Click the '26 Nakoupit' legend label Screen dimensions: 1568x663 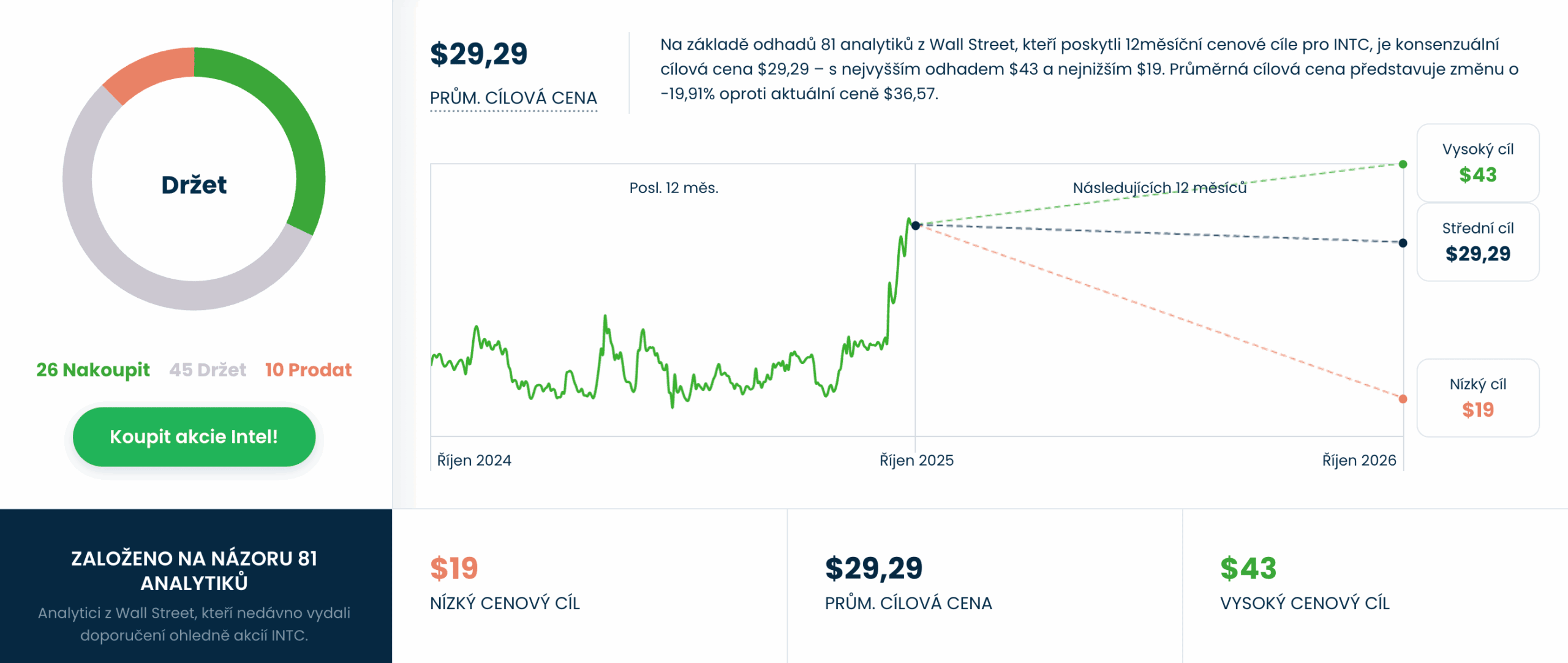coord(93,370)
